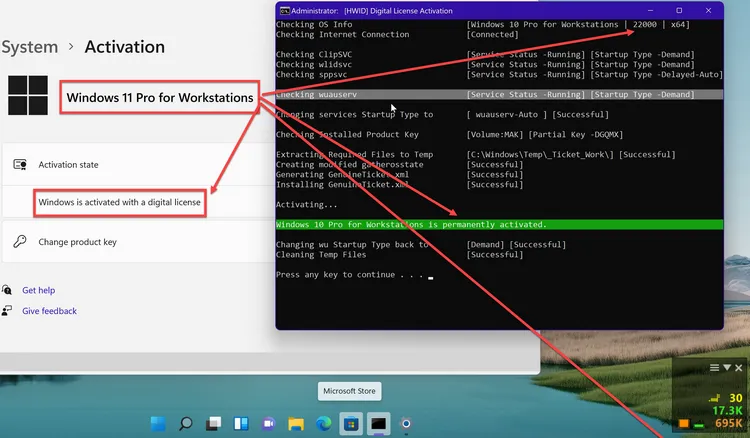Click '695K' value in network widget
Viewport: 750px width, 438px height.
(x=728, y=423)
